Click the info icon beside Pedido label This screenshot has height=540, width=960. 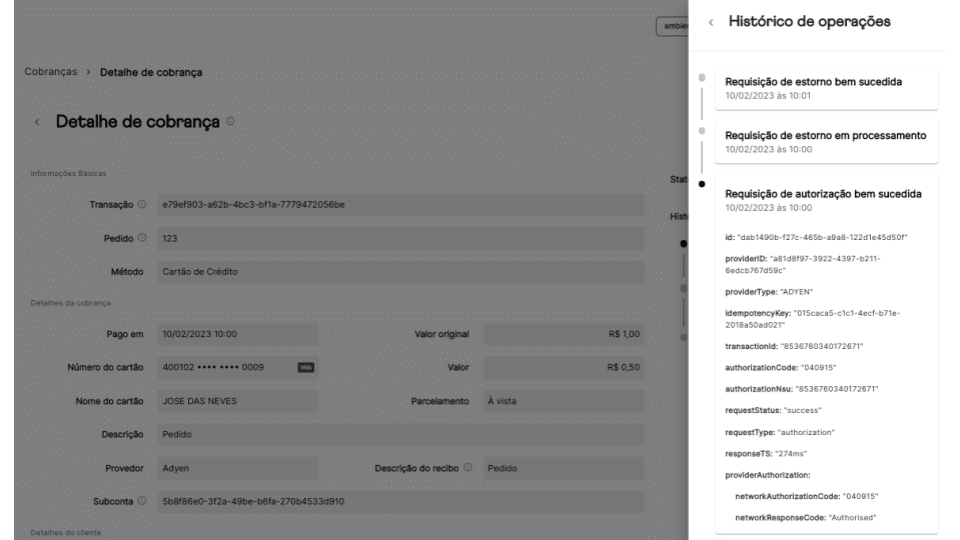pyautogui.click(x=141, y=238)
